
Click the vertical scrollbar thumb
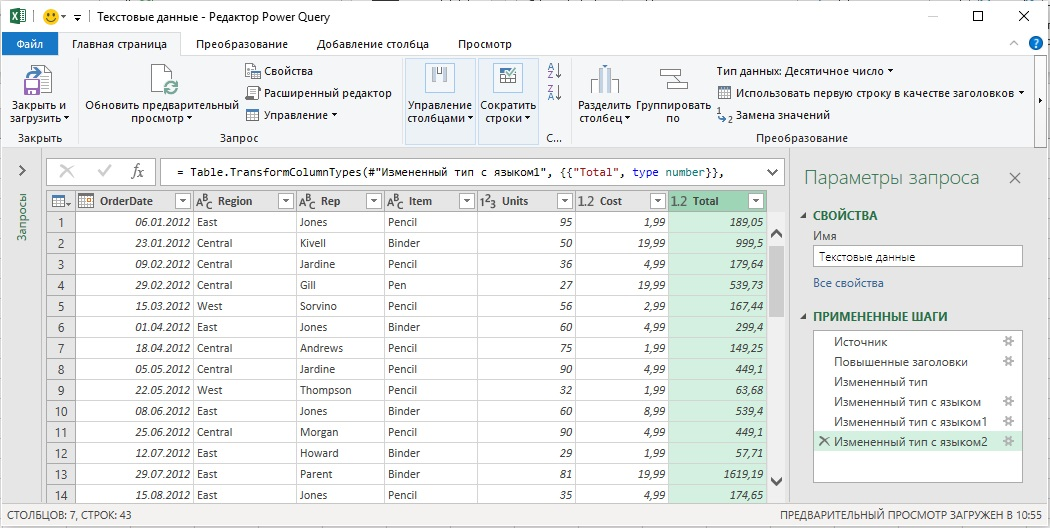(x=775, y=280)
